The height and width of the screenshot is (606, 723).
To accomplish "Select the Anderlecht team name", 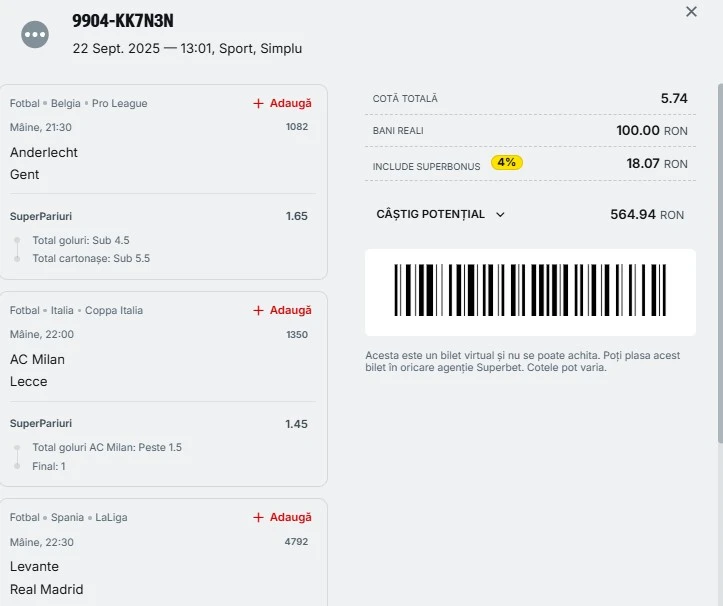I will 44,152.
